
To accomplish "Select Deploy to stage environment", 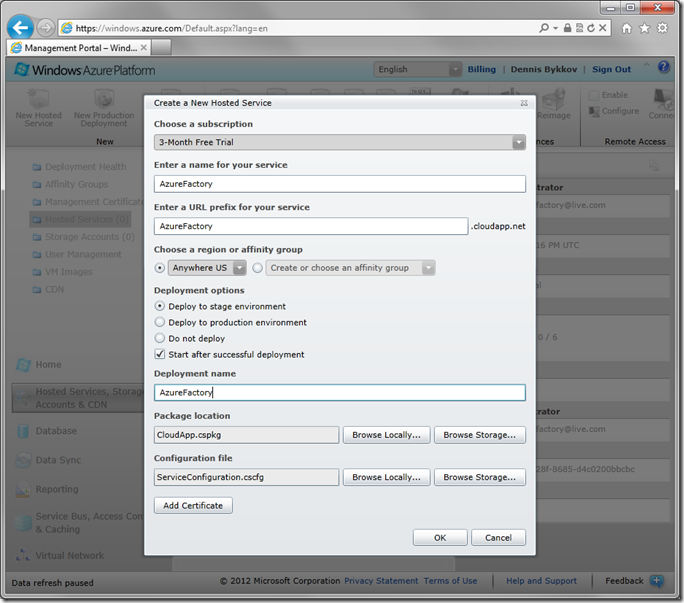I will [160, 306].
